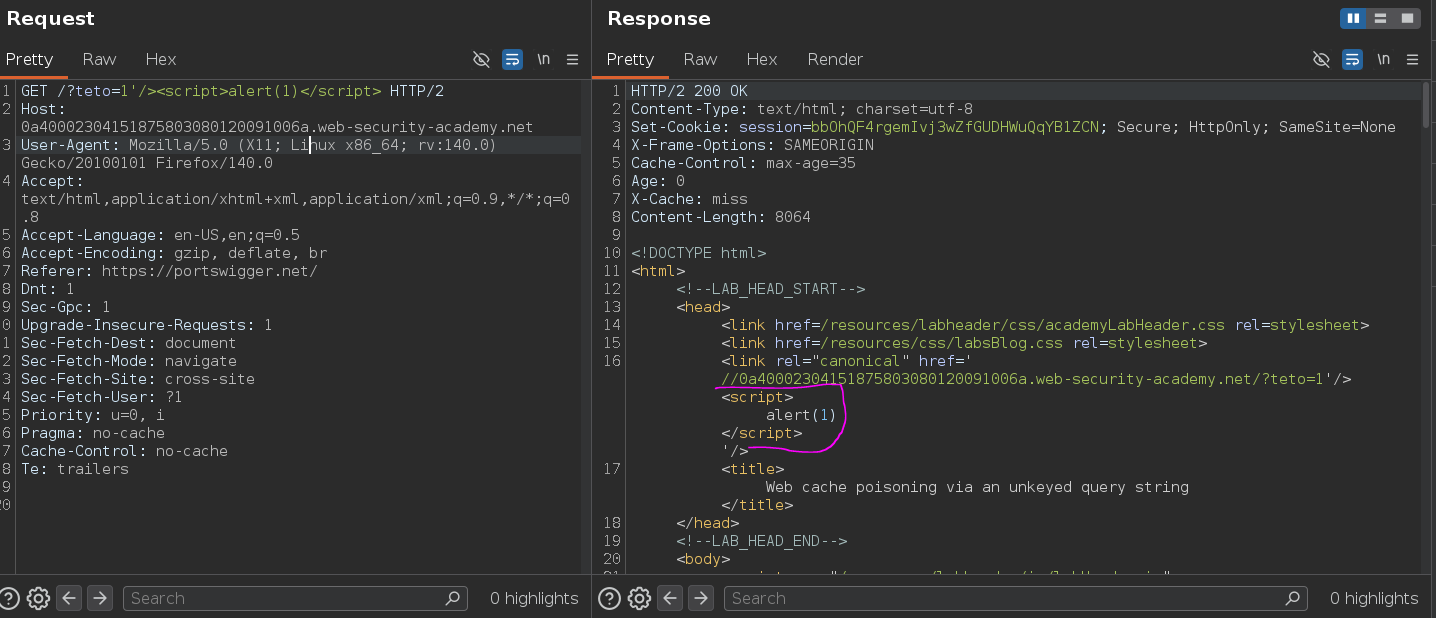The height and width of the screenshot is (618, 1436).
Task: Open the Response Hex tab
Action: pyautogui.click(x=762, y=59)
